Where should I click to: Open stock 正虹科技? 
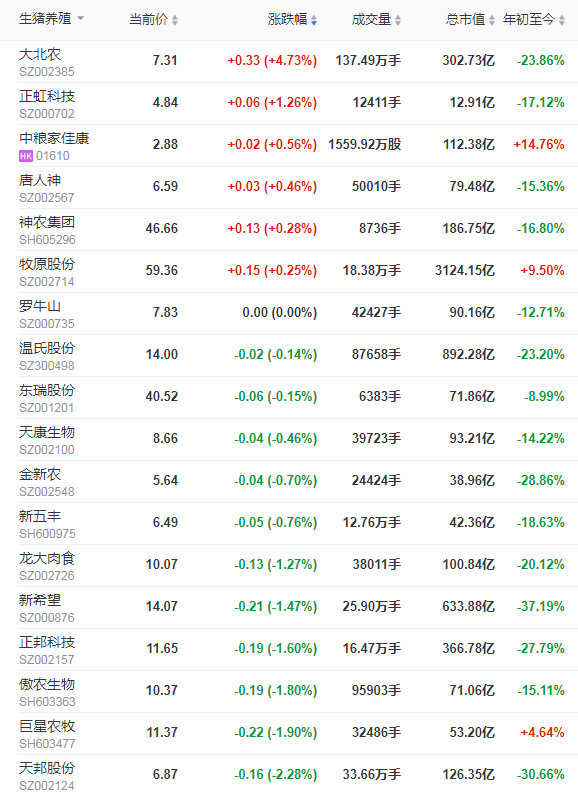pos(47,96)
